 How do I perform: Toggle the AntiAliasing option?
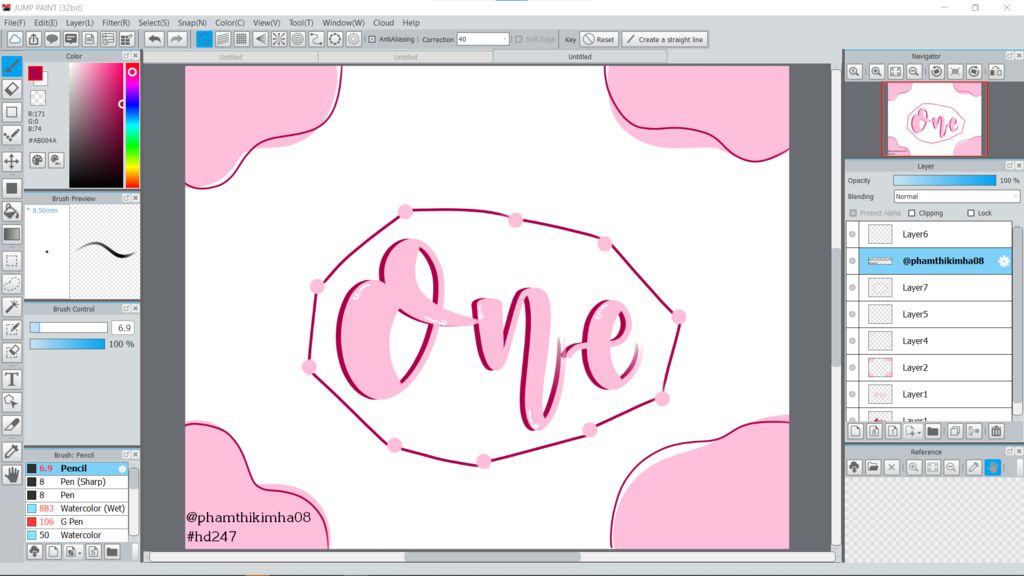pos(372,40)
